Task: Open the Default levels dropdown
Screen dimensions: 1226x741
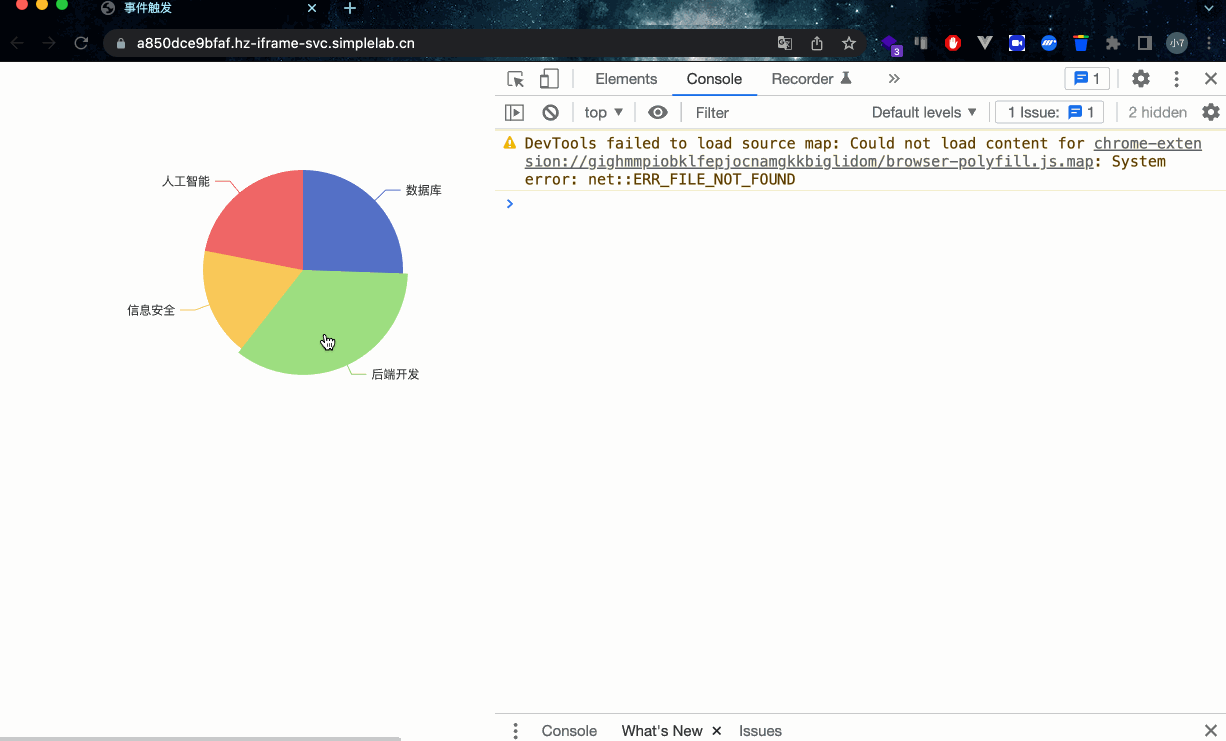Action: (x=924, y=112)
